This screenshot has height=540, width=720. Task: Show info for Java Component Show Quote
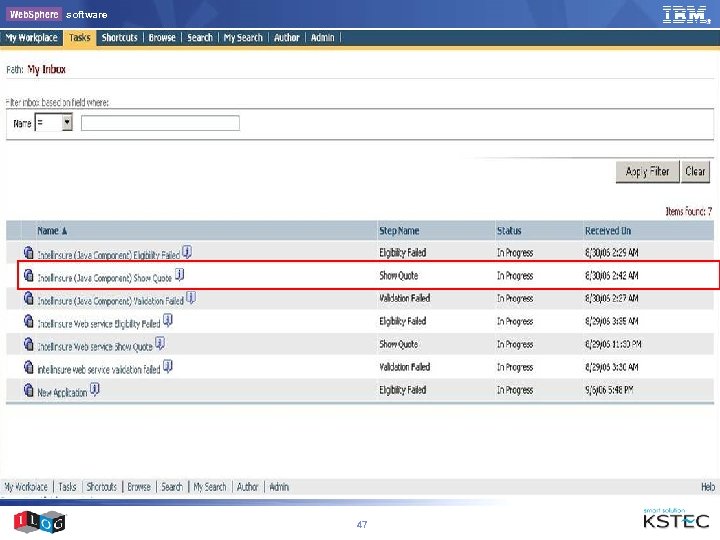tap(180, 275)
